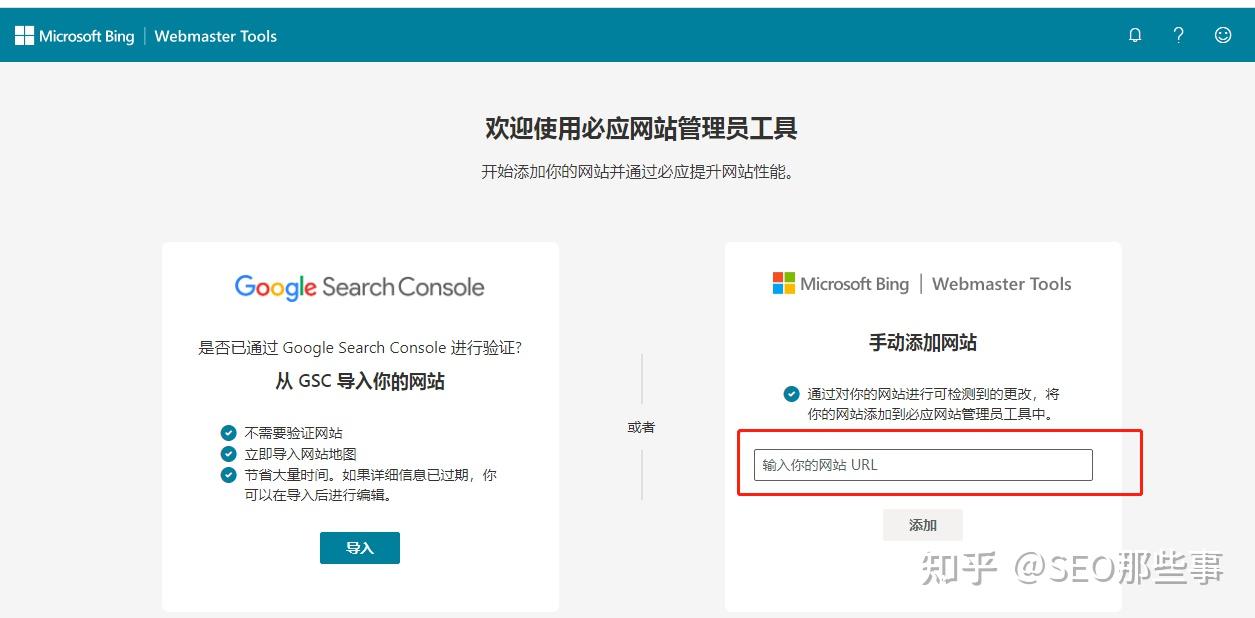Open the notifications bell icon
The width and height of the screenshot is (1255, 618).
coord(1135,35)
